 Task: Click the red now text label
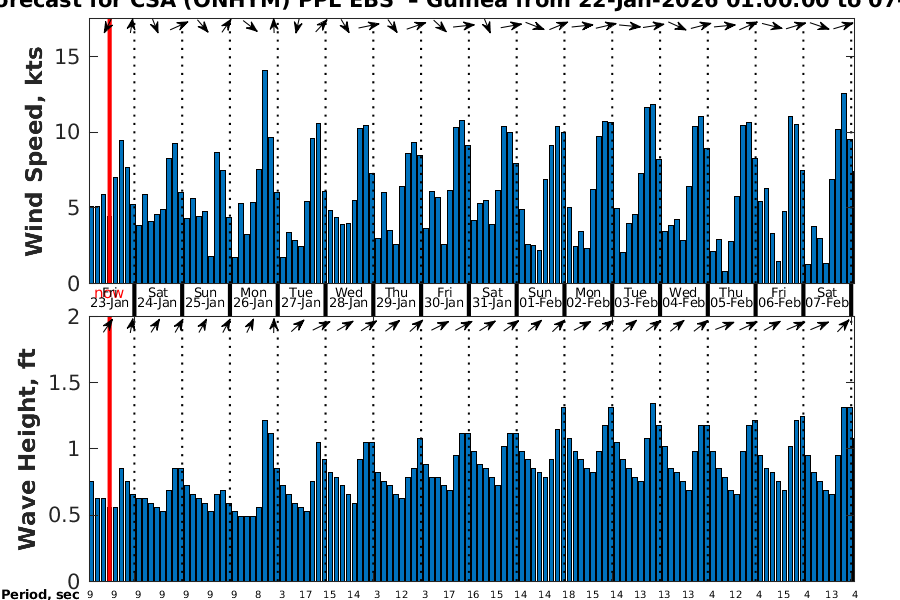(104, 292)
